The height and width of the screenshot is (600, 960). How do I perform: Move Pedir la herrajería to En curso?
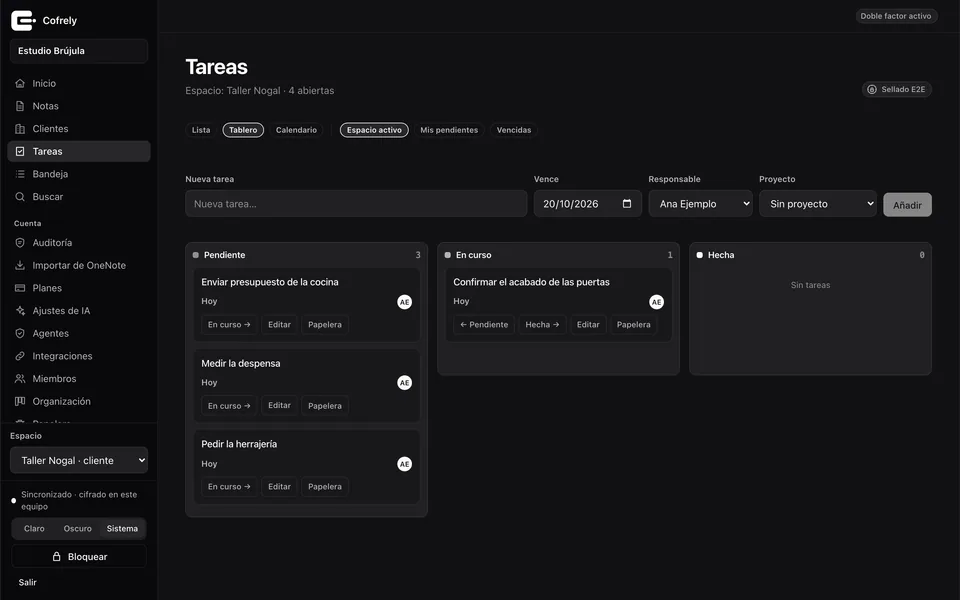(x=229, y=486)
